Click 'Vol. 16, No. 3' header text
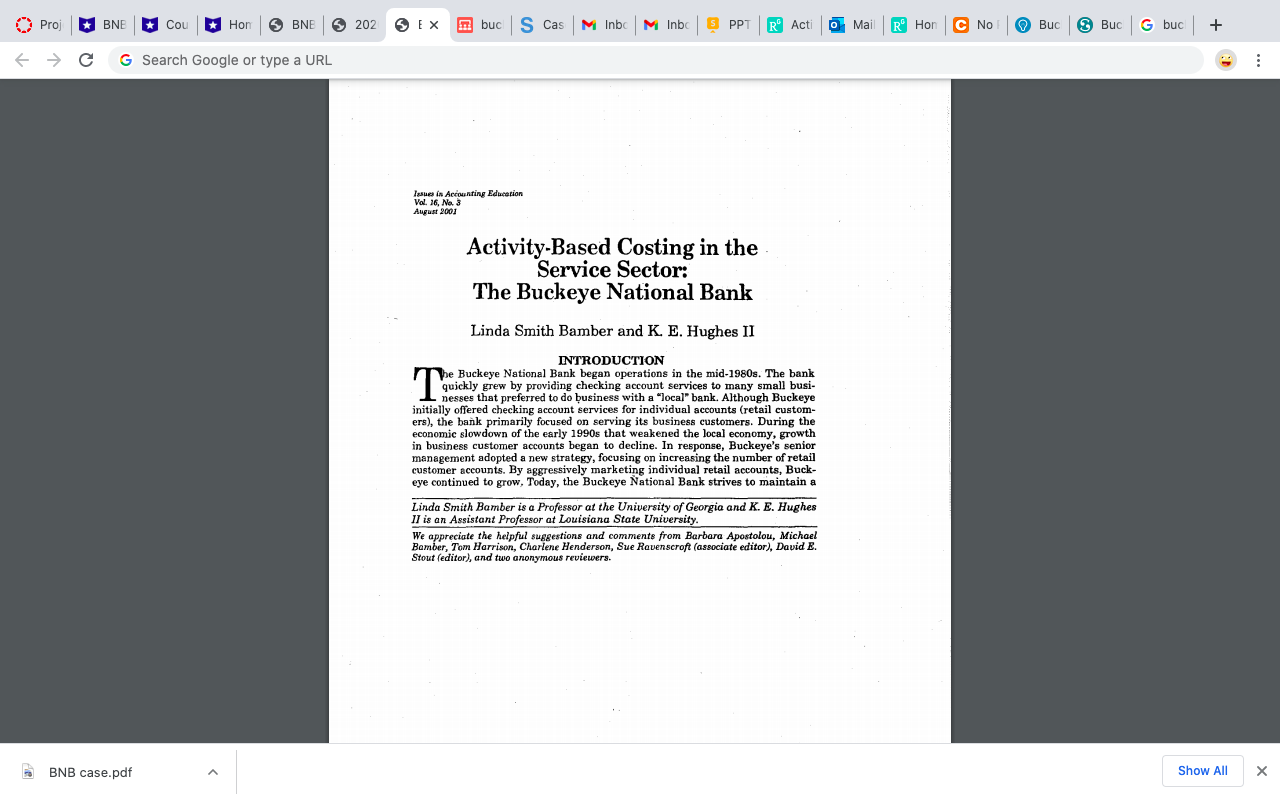Image resolution: width=1280 pixels, height=800 pixels. click(x=437, y=202)
